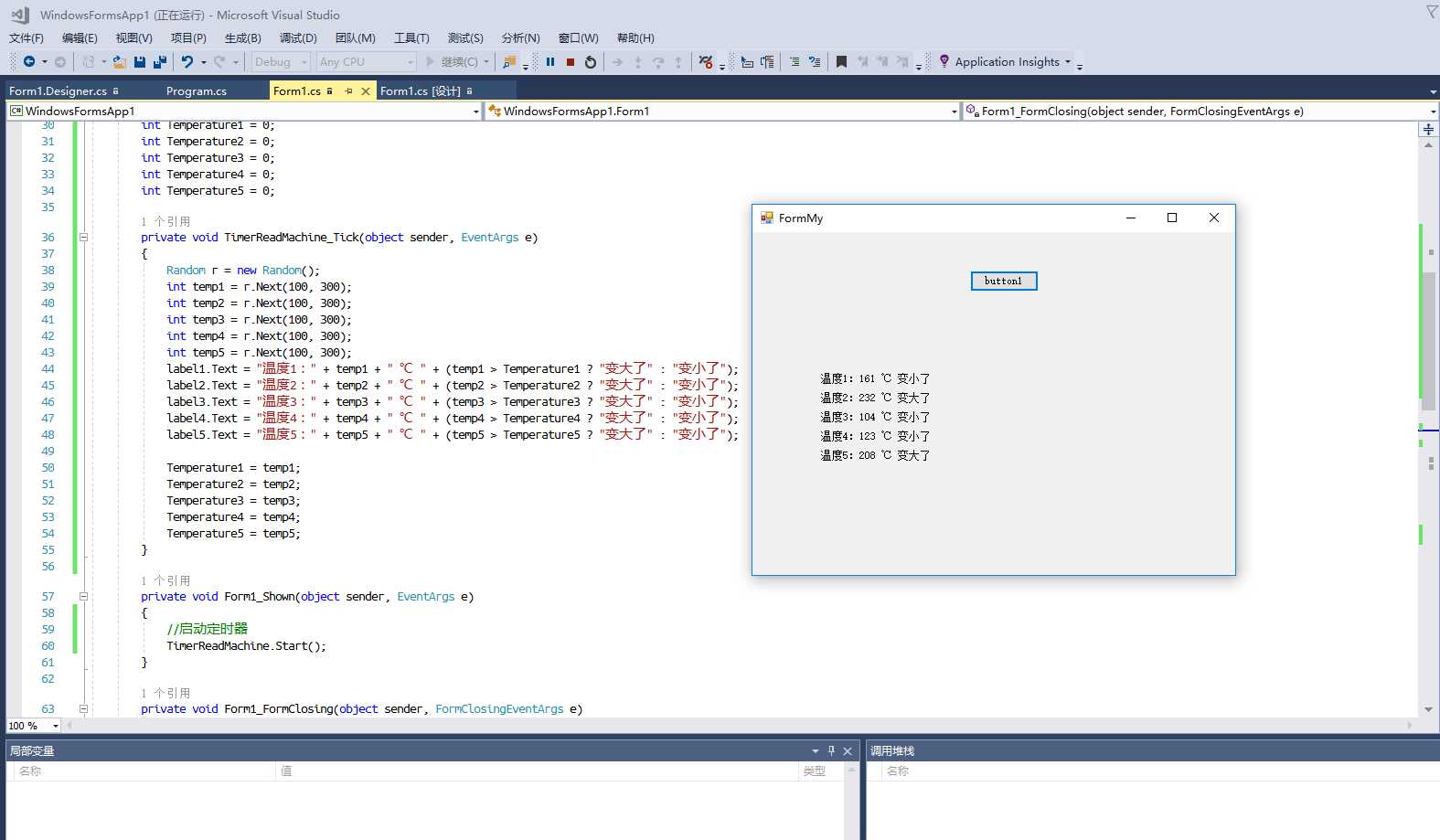Click the editor vertical scrollbar thumb

pos(1428,340)
